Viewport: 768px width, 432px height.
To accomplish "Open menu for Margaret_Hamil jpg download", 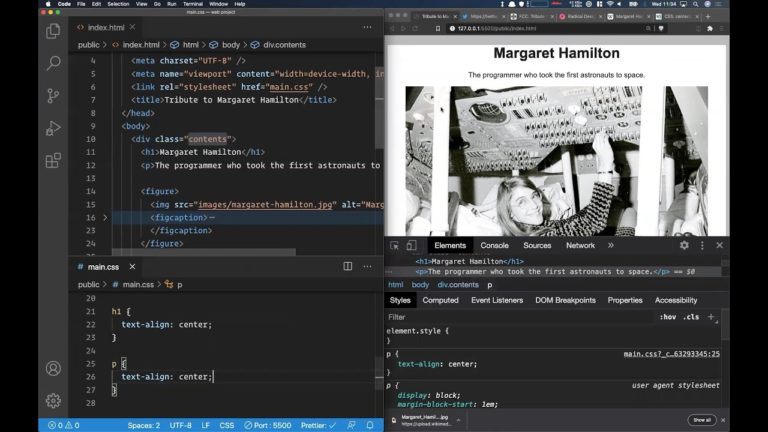I will click(x=458, y=420).
